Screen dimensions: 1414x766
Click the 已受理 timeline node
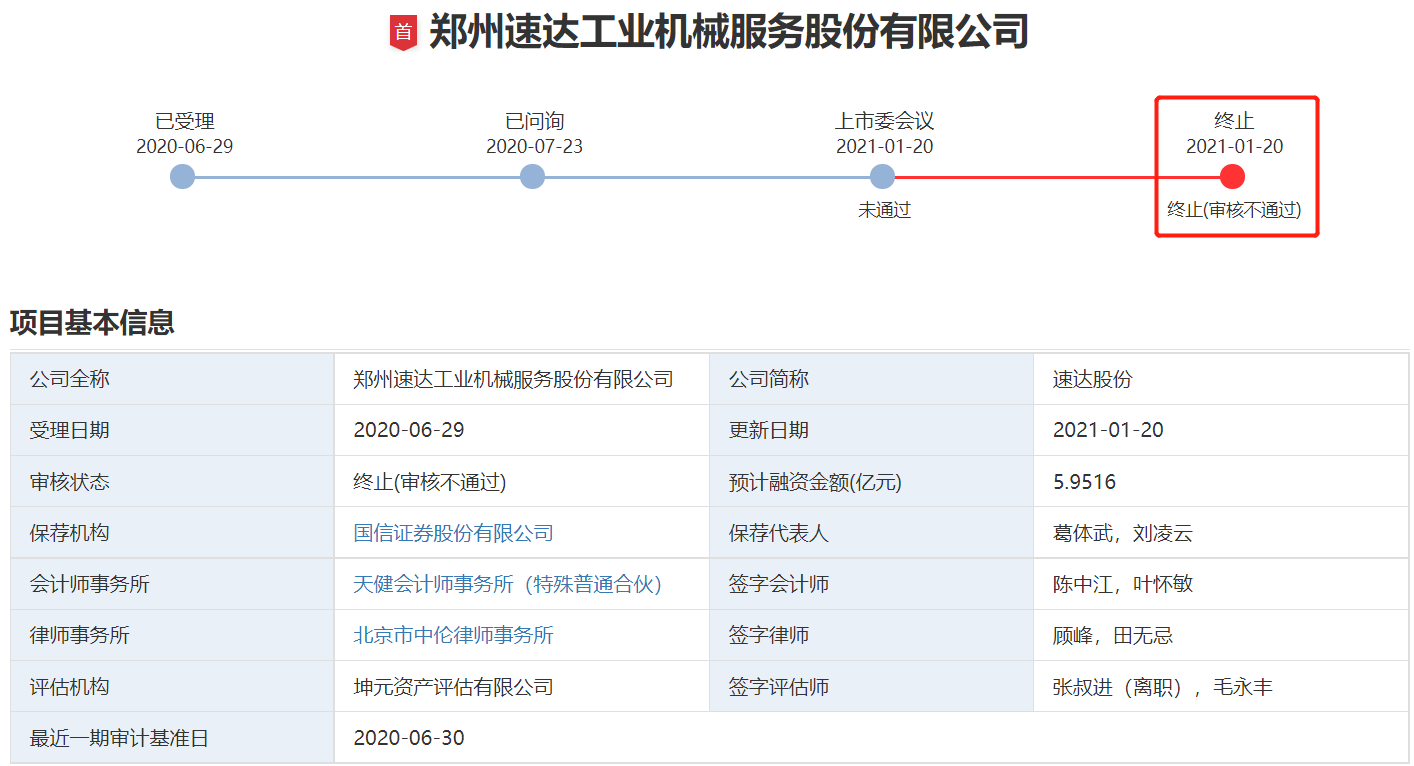(182, 177)
